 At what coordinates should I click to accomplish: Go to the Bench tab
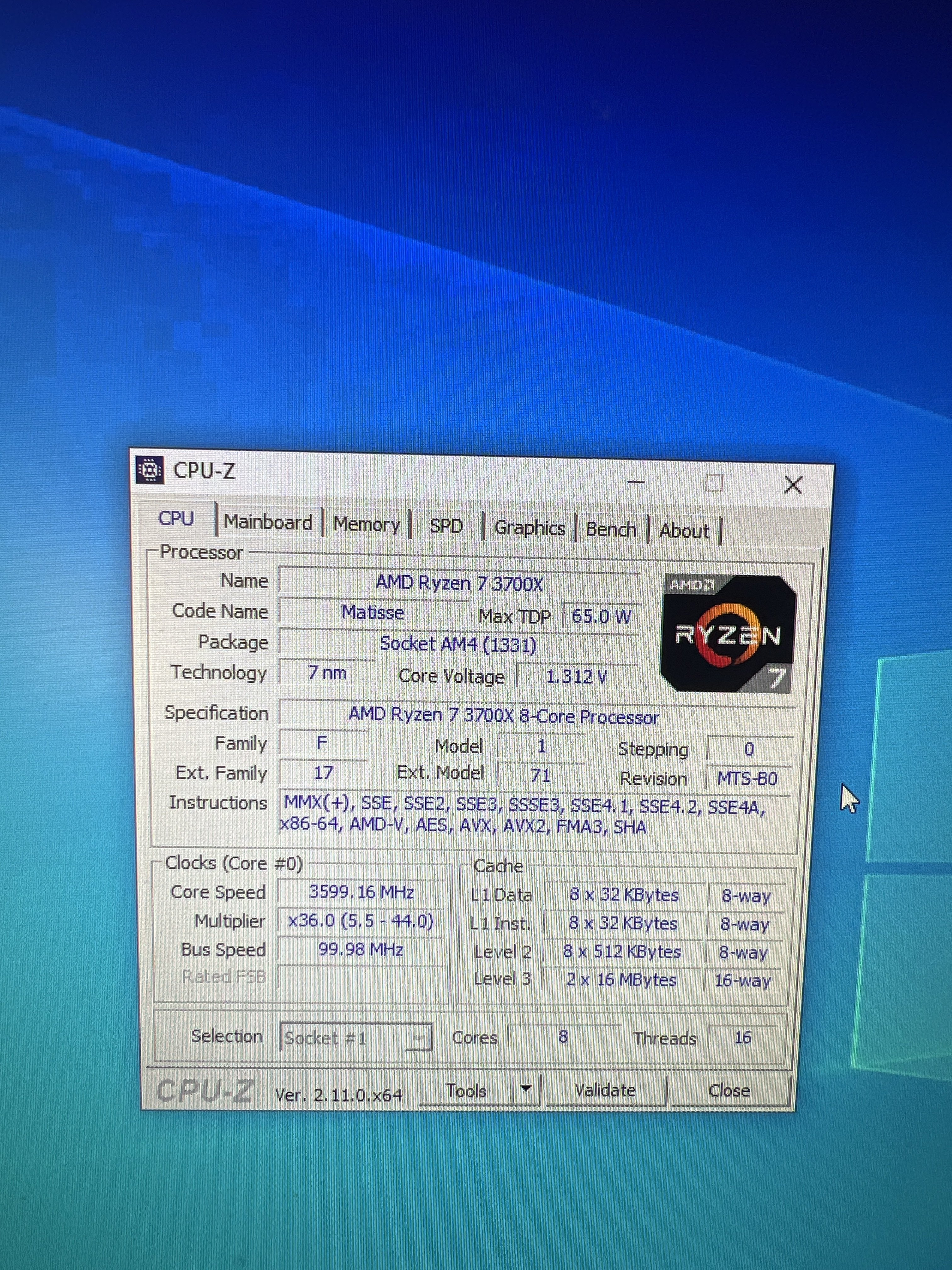point(610,529)
